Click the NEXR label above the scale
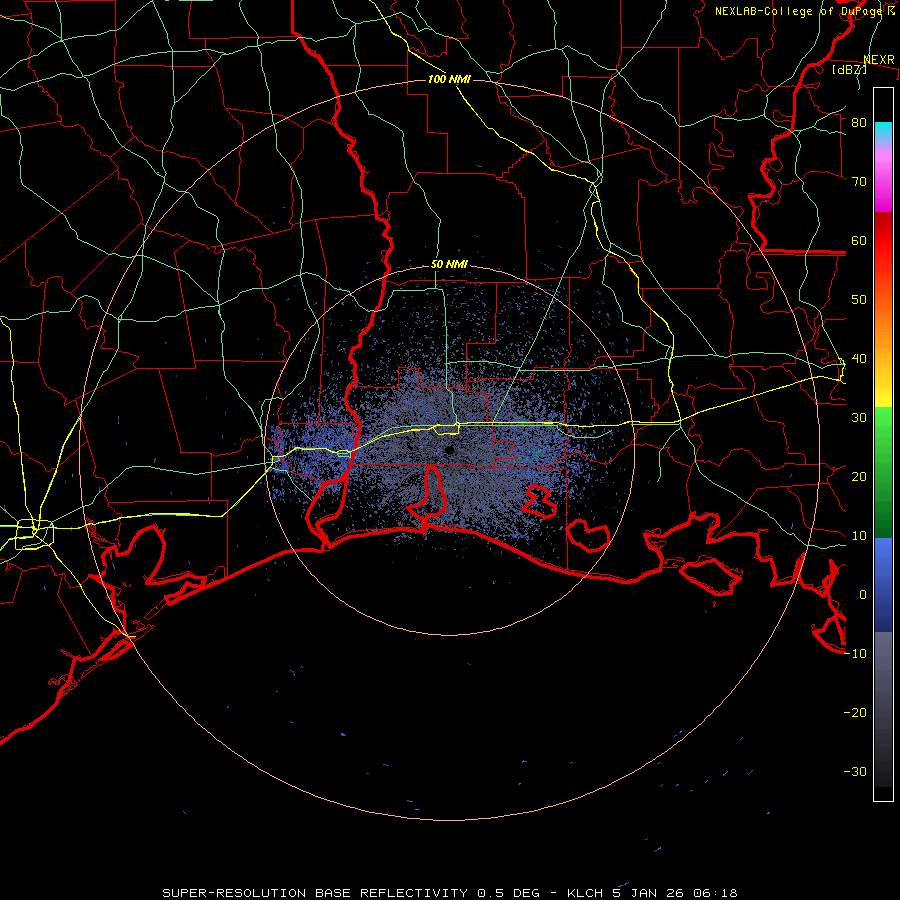Viewport: 900px width, 900px height. pyautogui.click(x=879, y=60)
